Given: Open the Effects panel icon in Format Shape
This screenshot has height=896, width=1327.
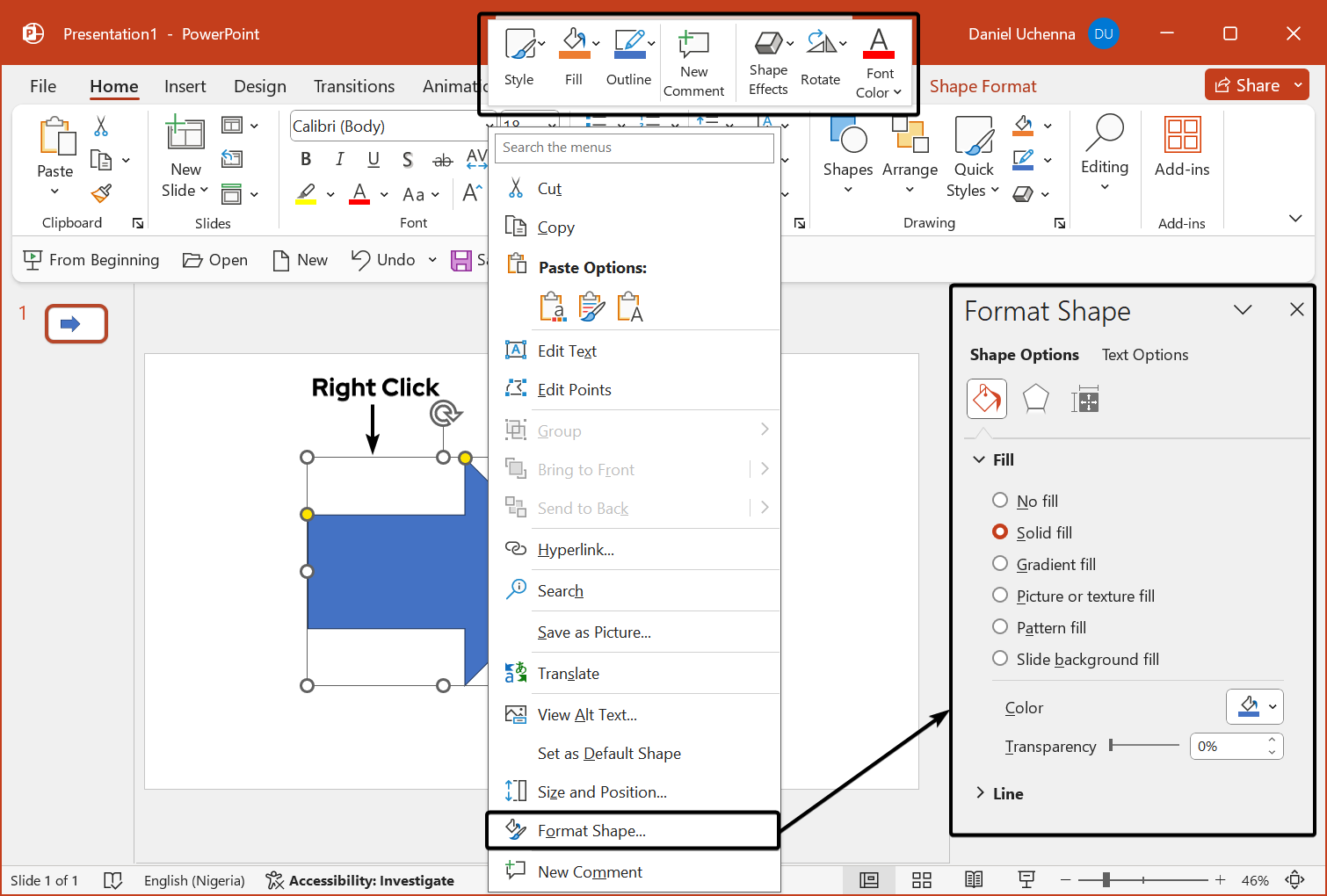Looking at the screenshot, I should (1035, 399).
